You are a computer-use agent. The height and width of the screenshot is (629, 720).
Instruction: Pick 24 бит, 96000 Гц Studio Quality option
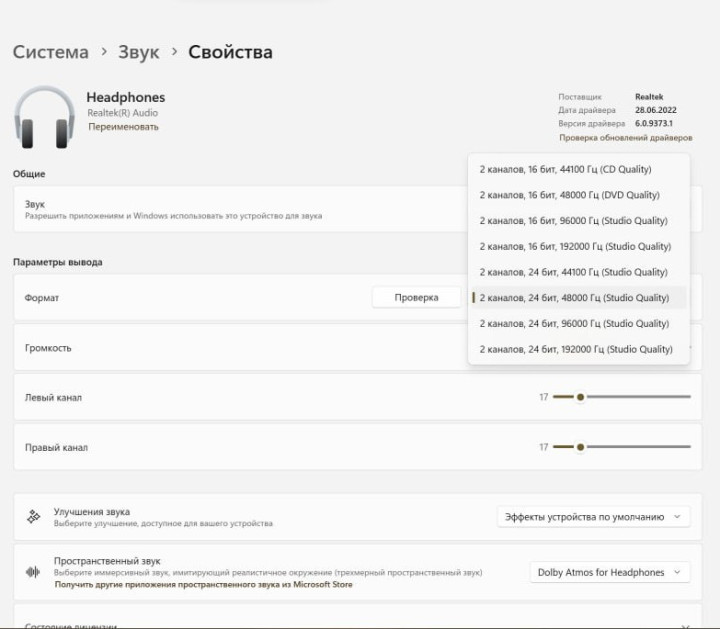click(x=573, y=323)
